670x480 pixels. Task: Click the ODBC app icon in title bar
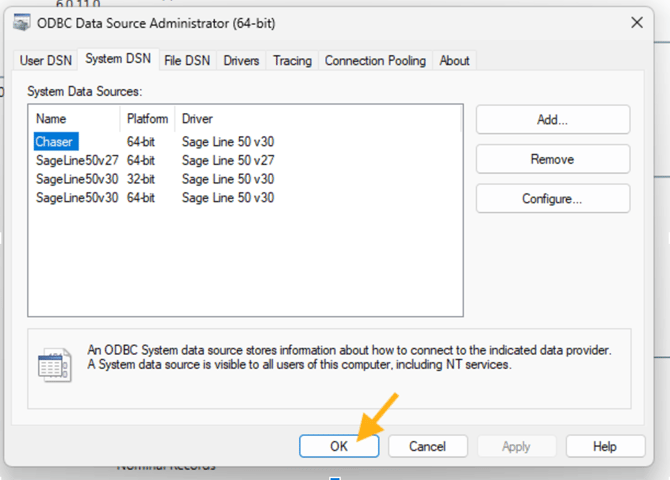[23, 22]
